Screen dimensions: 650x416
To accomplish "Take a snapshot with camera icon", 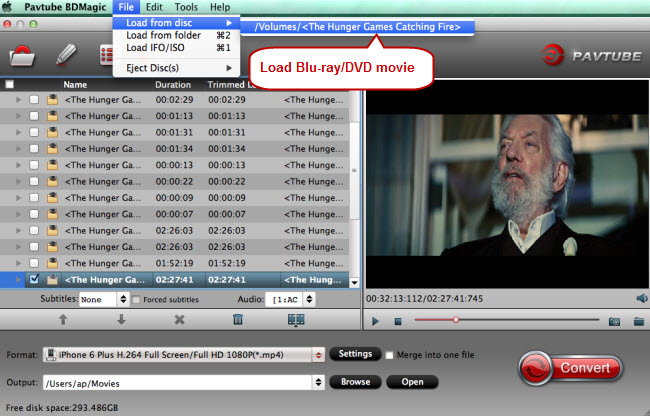I will (x=614, y=322).
